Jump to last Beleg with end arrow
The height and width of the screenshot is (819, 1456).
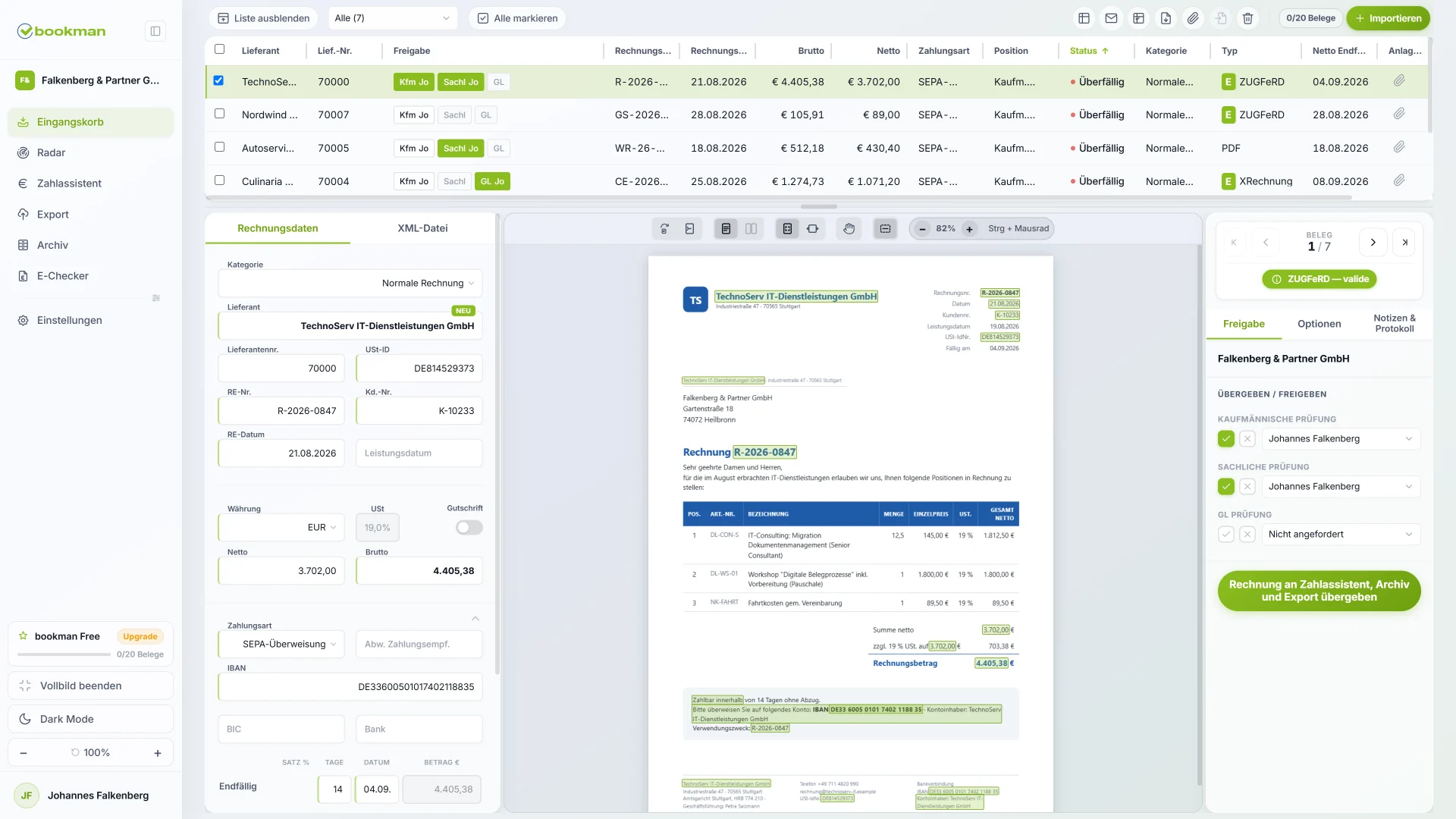pyautogui.click(x=1404, y=243)
